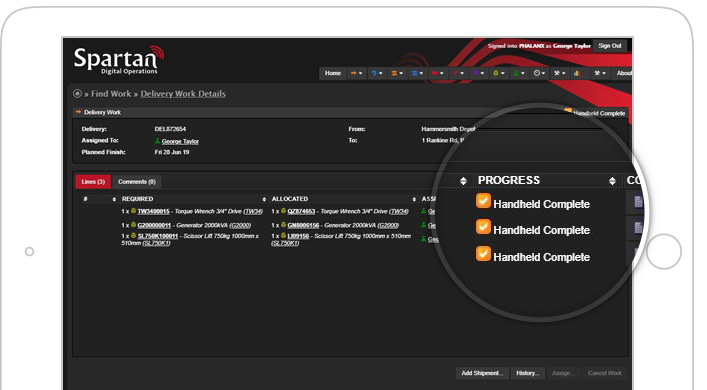Click yellow item icon beside GN8006156

coord(284,225)
